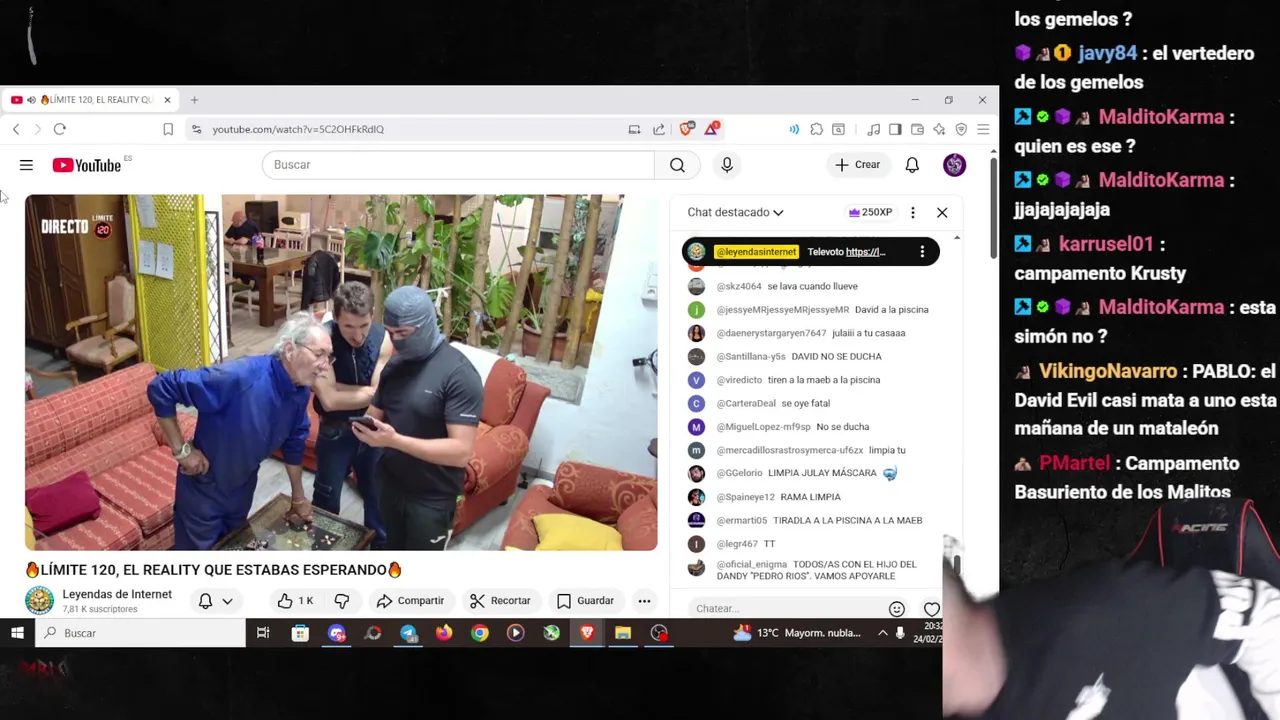Click the Recortar clip button
The width and height of the screenshot is (1280, 720).
[x=500, y=601]
